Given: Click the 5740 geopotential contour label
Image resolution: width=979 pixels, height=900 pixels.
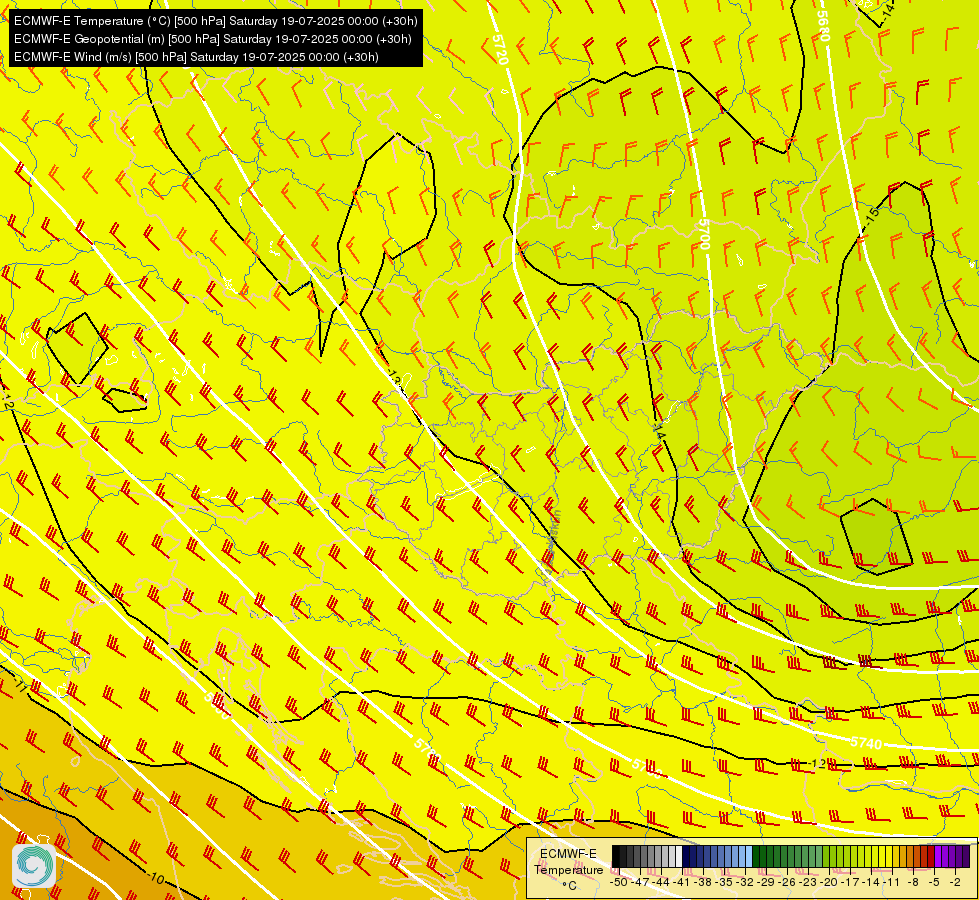Looking at the screenshot, I should (866, 743).
